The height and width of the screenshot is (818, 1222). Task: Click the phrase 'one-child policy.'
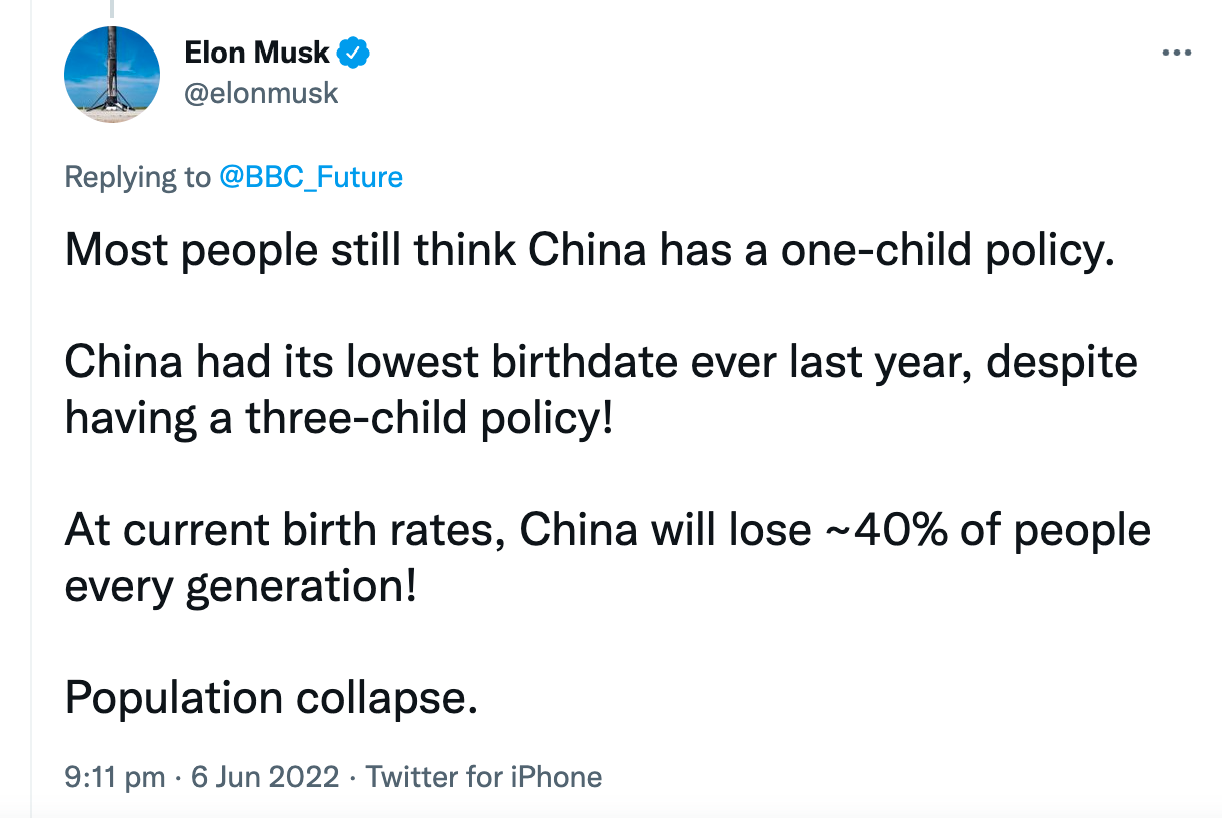click(x=947, y=251)
